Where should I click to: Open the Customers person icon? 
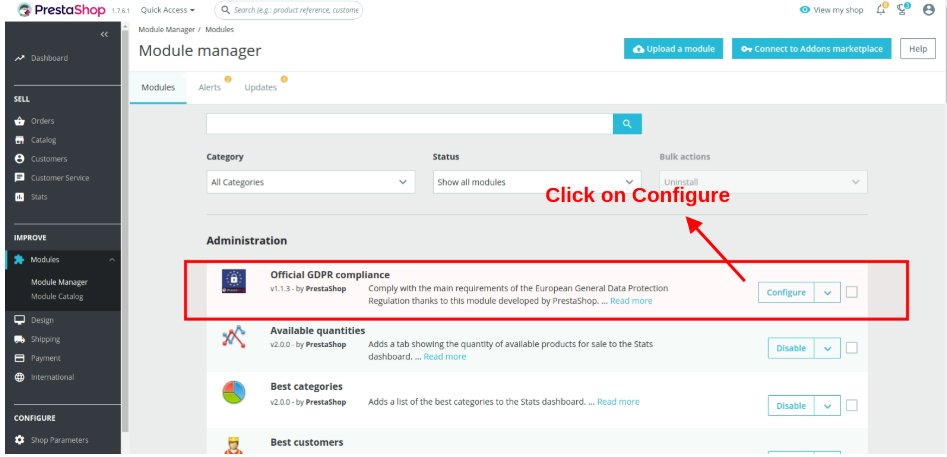tap(20, 159)
